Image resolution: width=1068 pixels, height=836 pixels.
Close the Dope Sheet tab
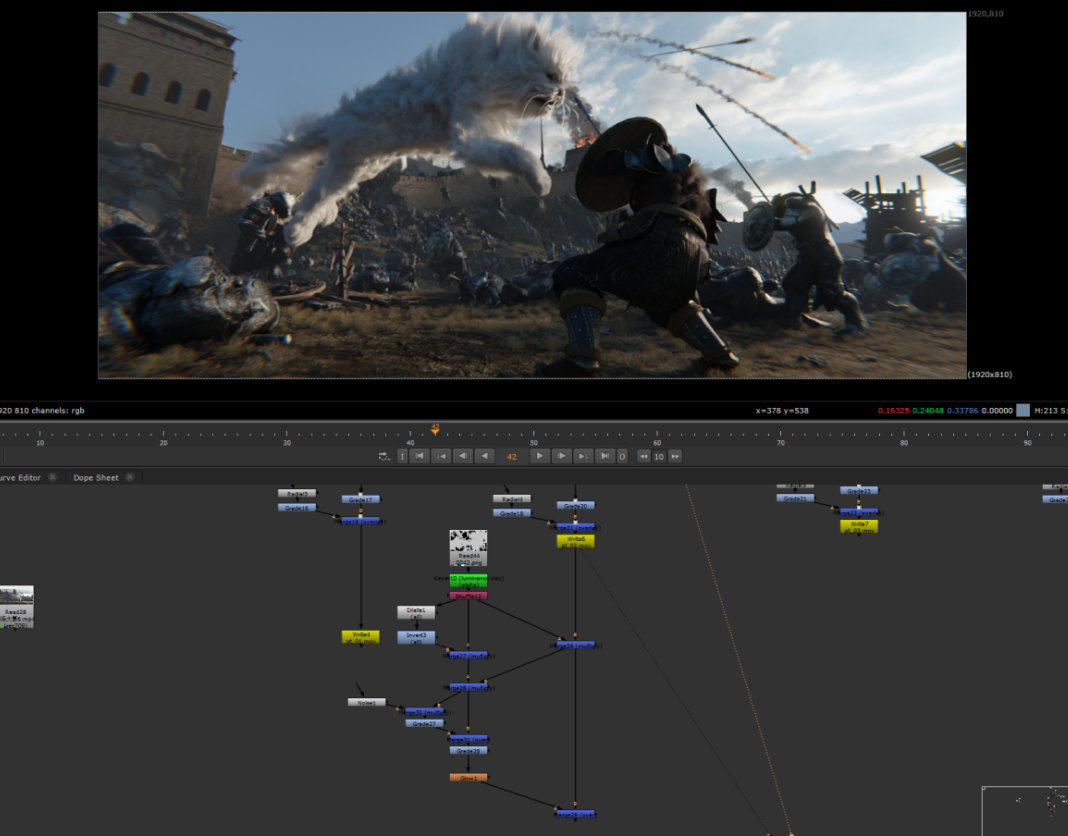(x=131, y=478)
